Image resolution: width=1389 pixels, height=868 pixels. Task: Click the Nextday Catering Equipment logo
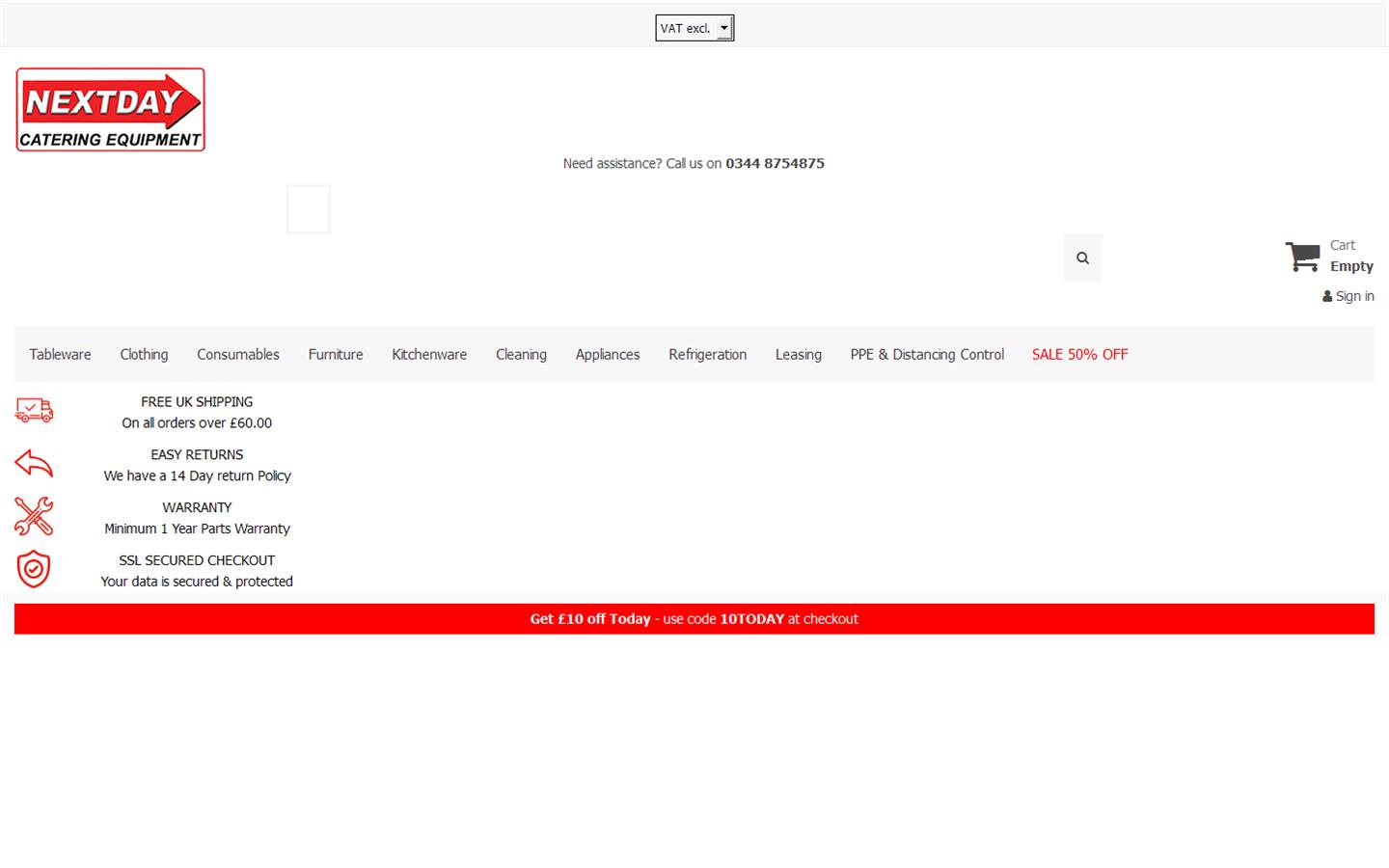click(110, 109)
